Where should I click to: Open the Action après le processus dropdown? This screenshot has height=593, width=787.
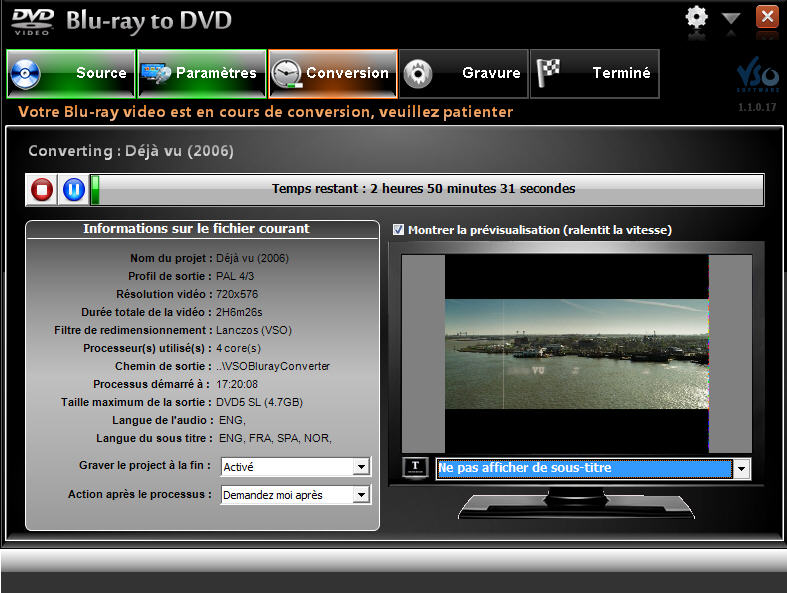(361, 495)
